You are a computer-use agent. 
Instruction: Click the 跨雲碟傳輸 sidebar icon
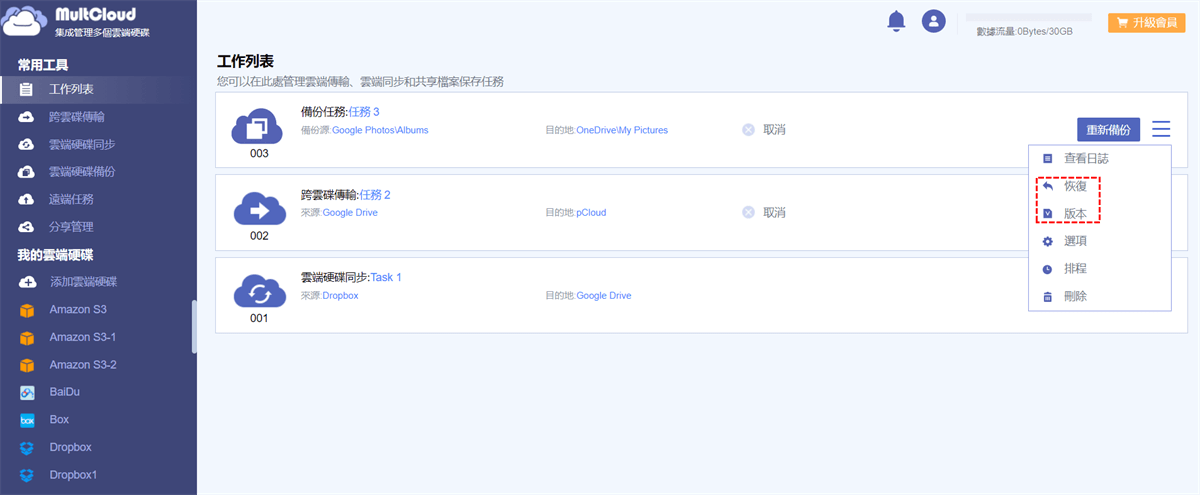coord(27,117)
